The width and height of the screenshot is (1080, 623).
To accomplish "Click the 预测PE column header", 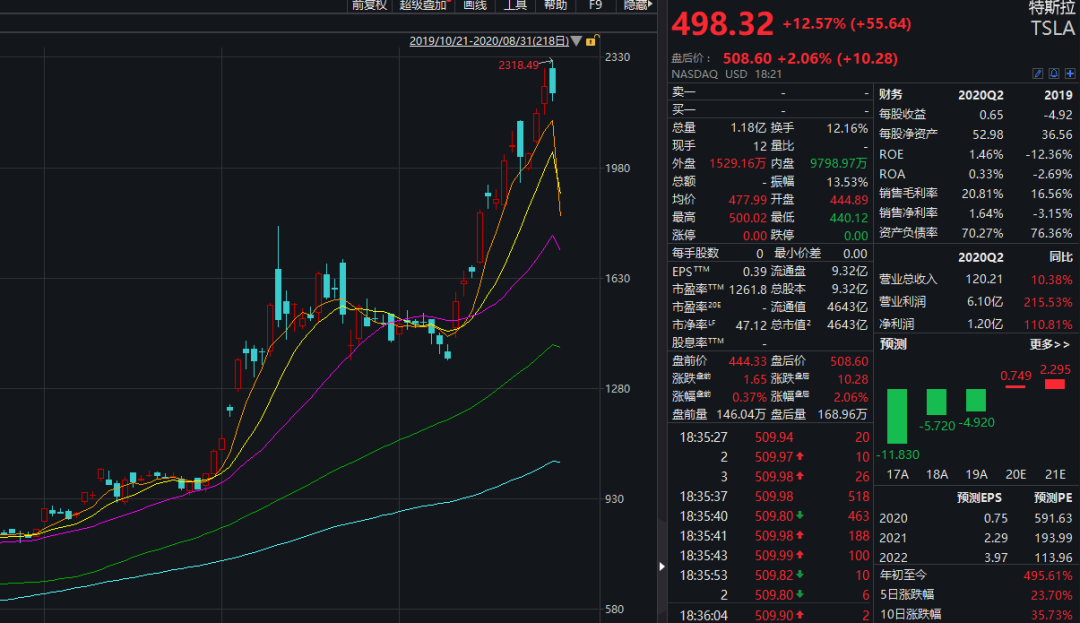I will coord(1053,498).
